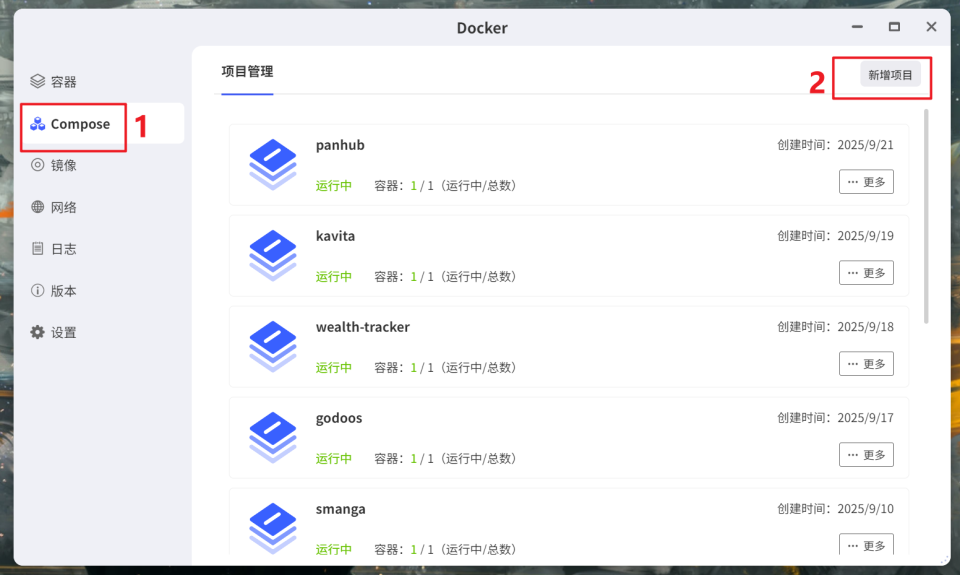The height and width of the screenshot is (575, 960).
Task: Open the 设置 section label
Action: point(64,333)
